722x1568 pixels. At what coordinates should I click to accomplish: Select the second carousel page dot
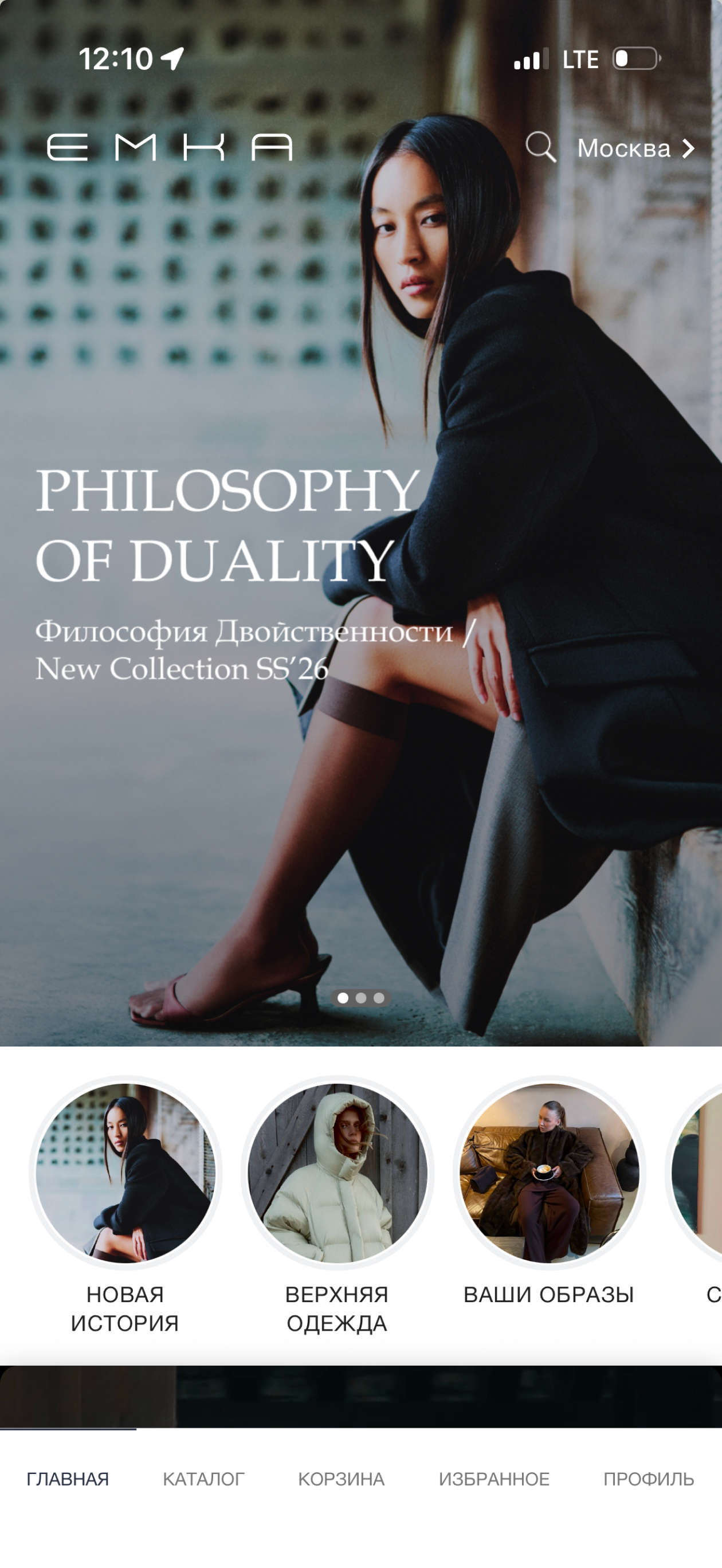coord(361,998)
